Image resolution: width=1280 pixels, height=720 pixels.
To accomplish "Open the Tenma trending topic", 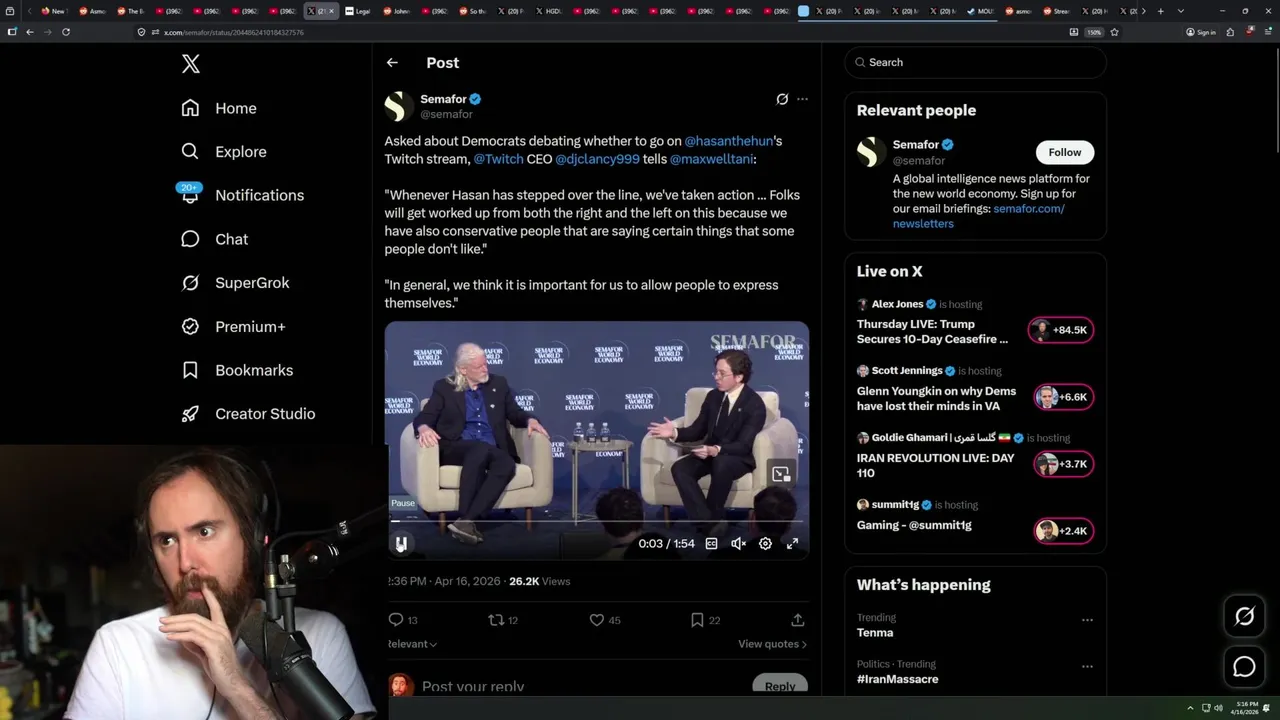I will 875,632.
